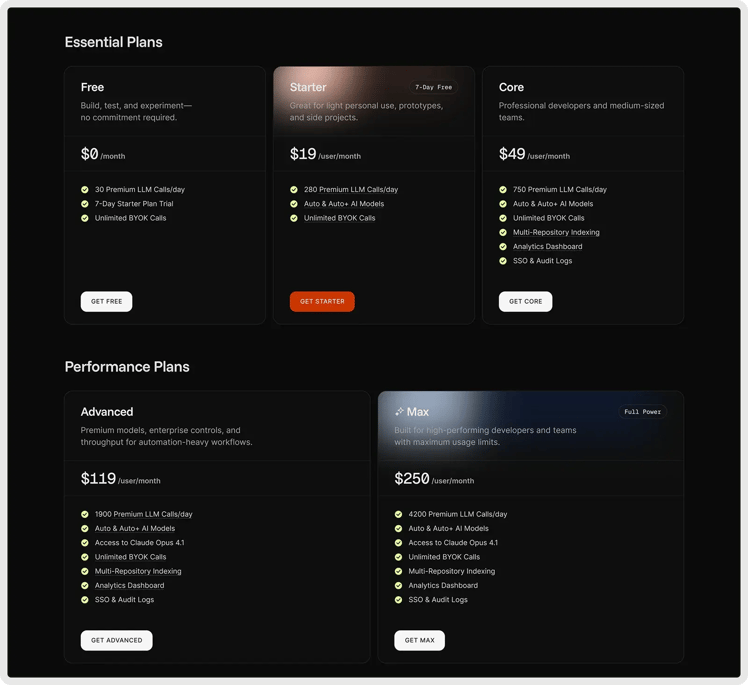The image size is (748, 685).
Task: Click the $49 /user/month price
Action: pyautogui.click(x=534, y=154)
